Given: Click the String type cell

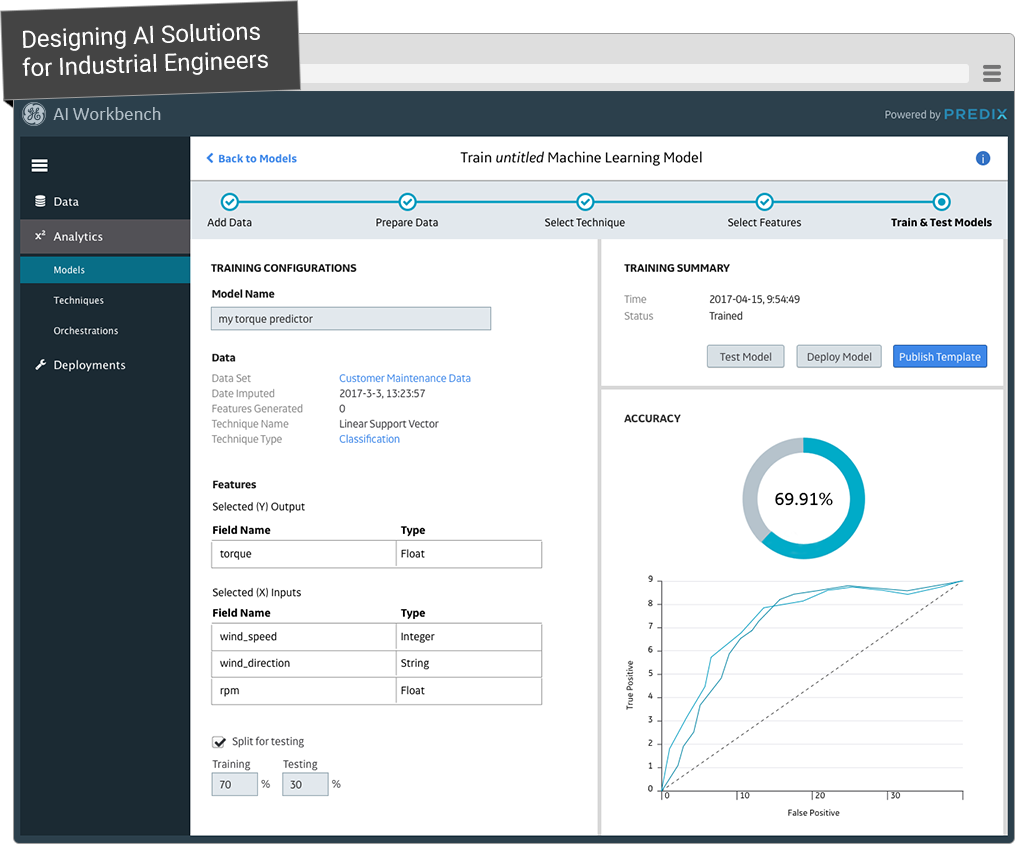Looking at the screenshot, I should coord(469,663).
